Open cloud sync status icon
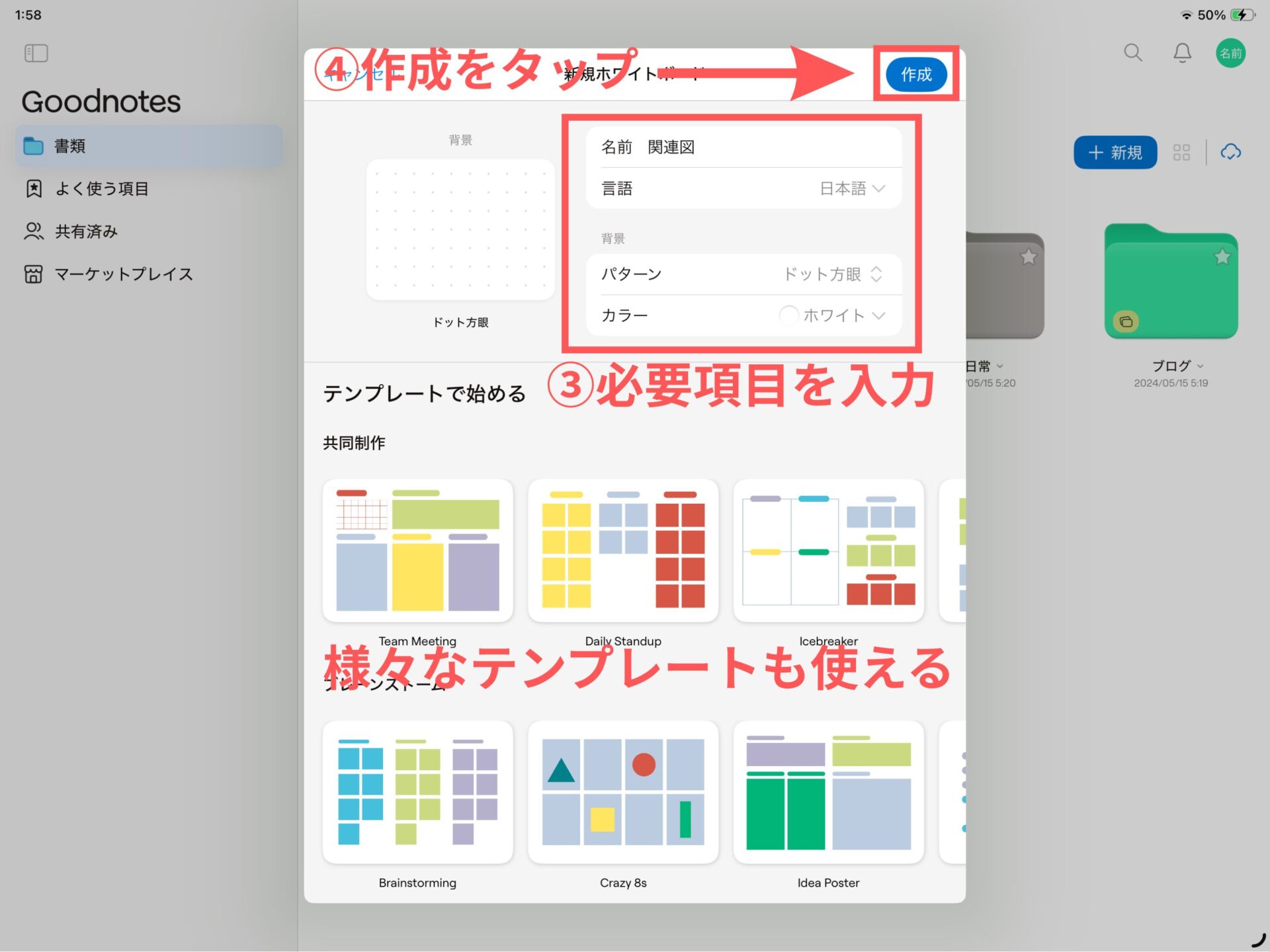This screenshot has width=1270, height=952. (1230, 153)
